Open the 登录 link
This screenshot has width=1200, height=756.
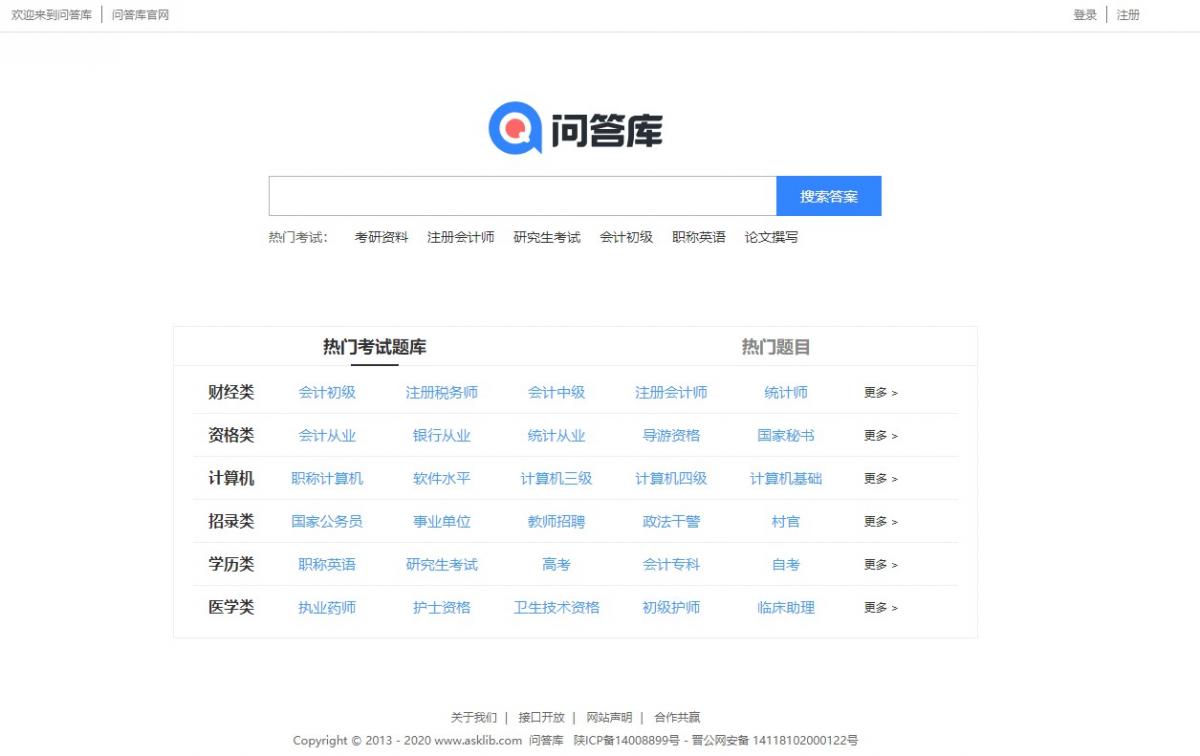1085,15
